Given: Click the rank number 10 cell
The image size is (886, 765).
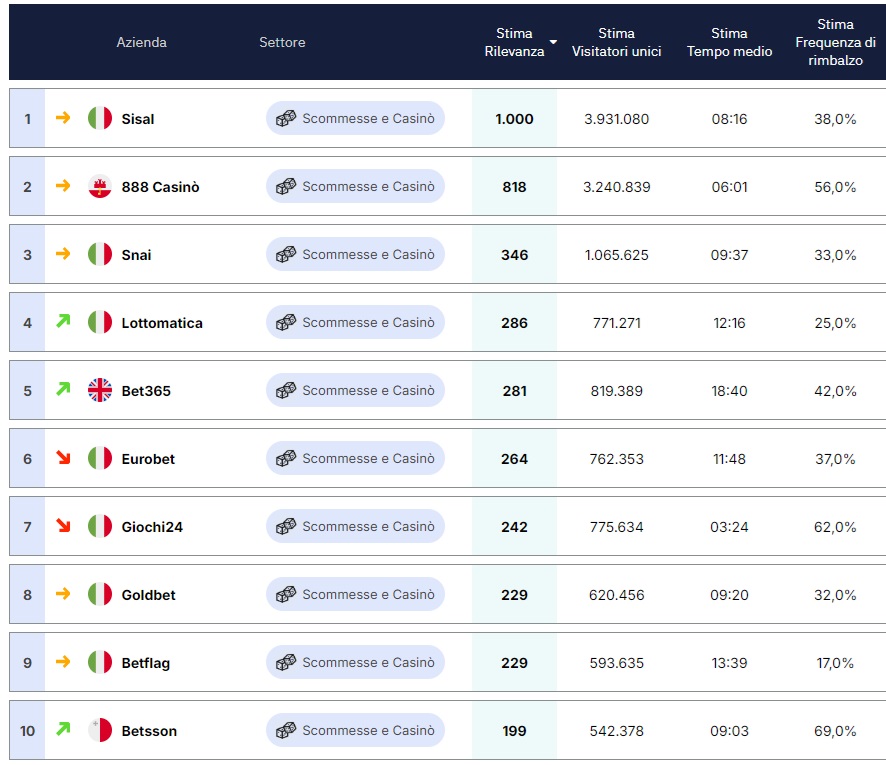Looking at the screenshot, I should [27, 731].
